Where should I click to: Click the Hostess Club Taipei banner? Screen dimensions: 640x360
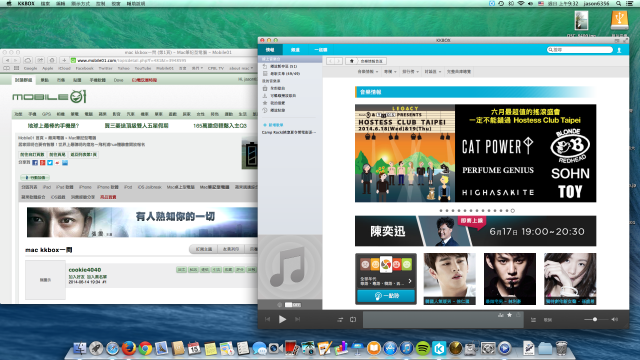click(x=476, y=153)
